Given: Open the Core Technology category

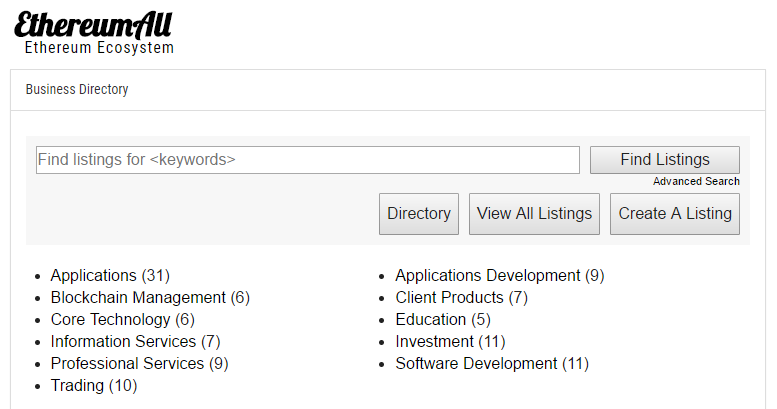Looking at the screenshot, I should (x=111, y=319).
